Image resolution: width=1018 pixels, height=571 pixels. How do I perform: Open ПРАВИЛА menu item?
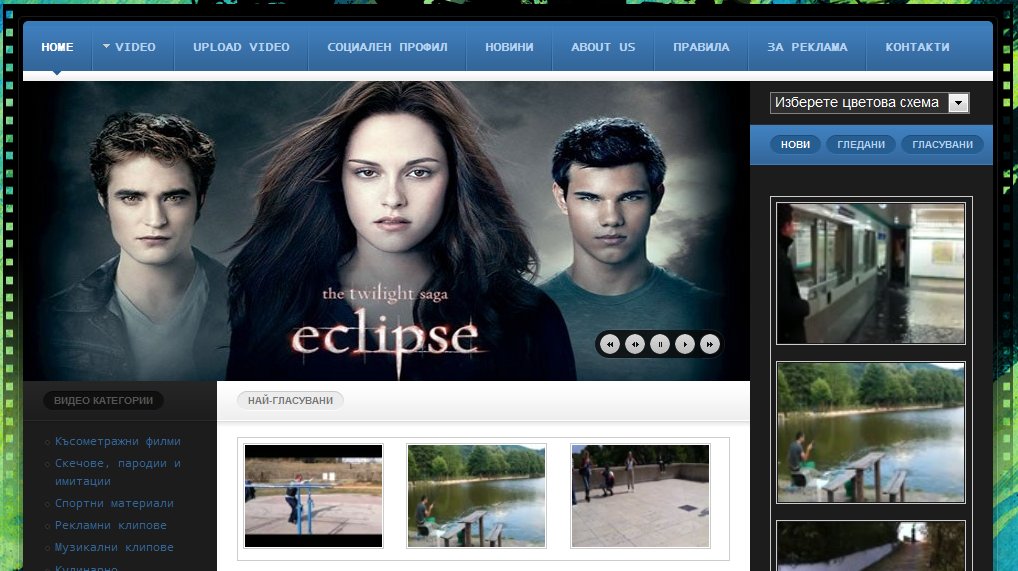point(701,47)
